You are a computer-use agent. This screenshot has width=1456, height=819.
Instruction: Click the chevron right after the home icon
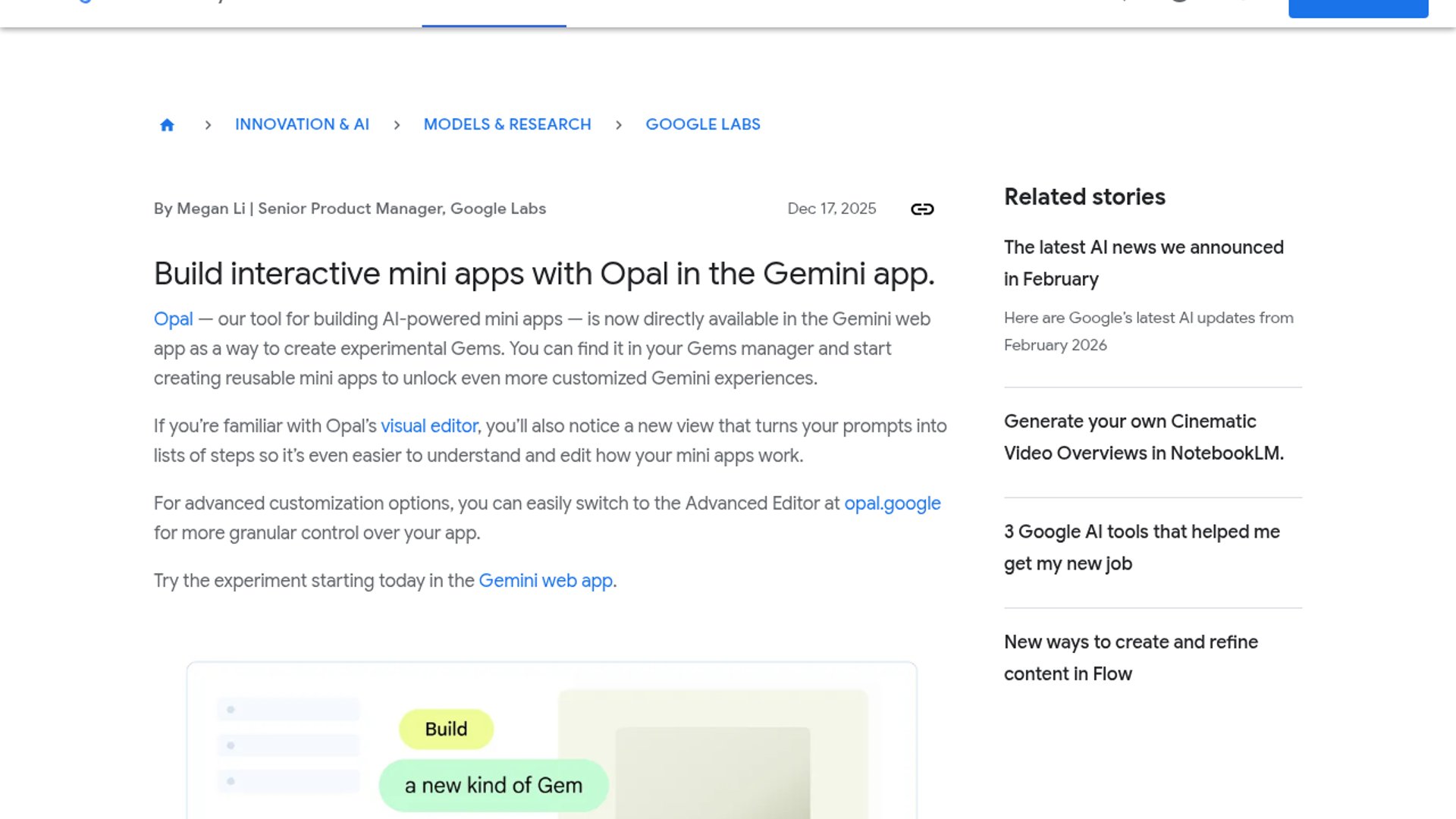coord(208,125)
